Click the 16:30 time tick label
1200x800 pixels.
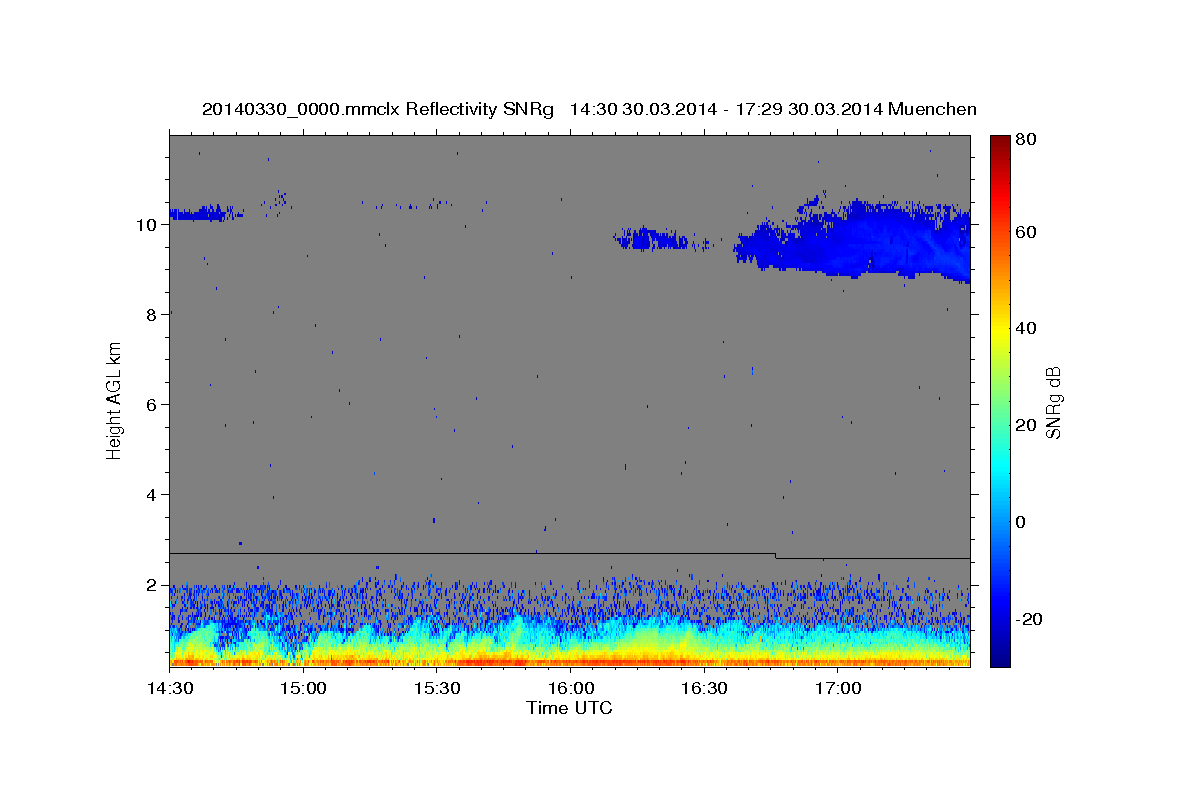[x=704, y=689]
